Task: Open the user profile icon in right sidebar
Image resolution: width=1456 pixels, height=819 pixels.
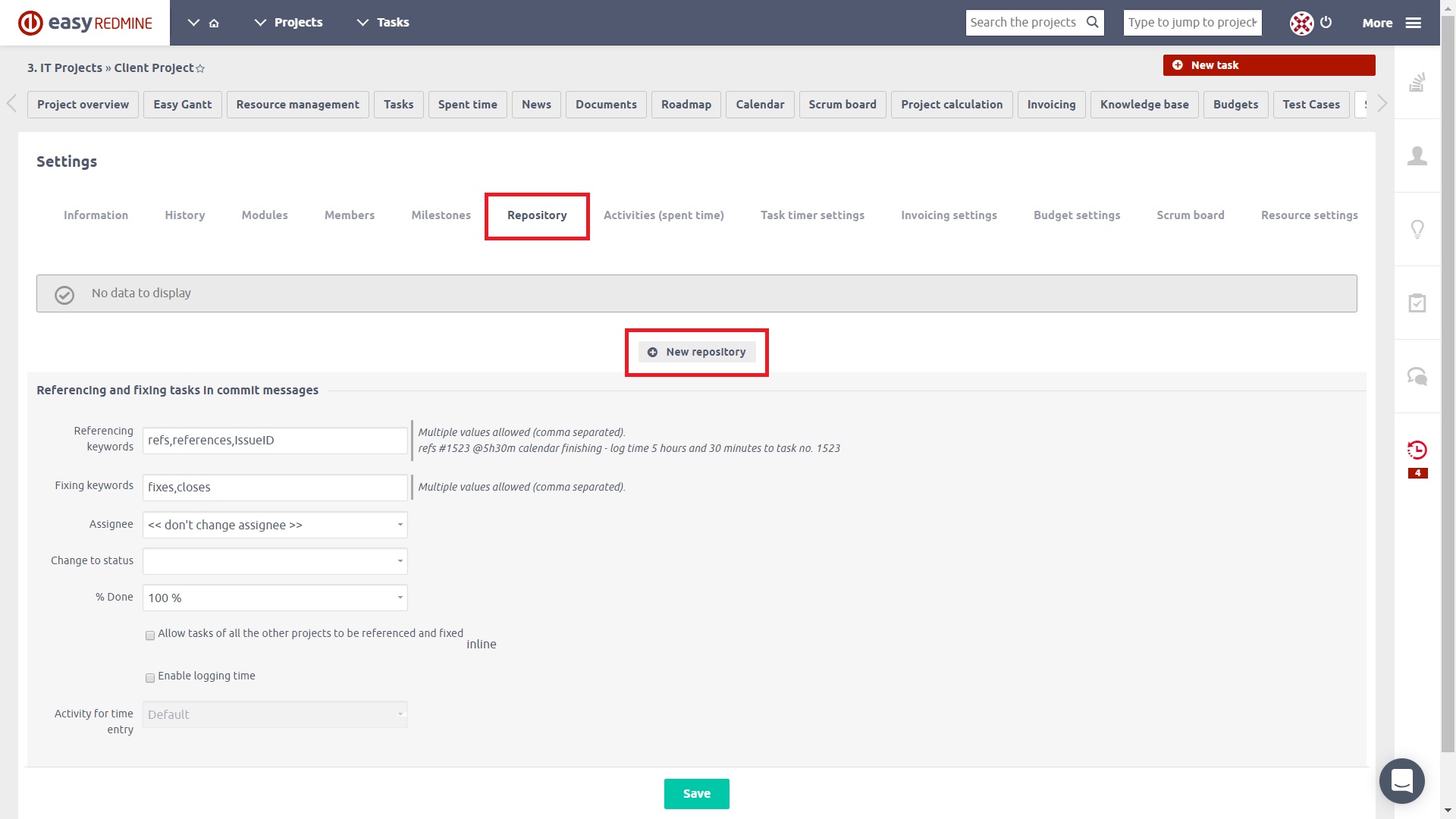Action: pyautogui.click(x=1417, y=155)
